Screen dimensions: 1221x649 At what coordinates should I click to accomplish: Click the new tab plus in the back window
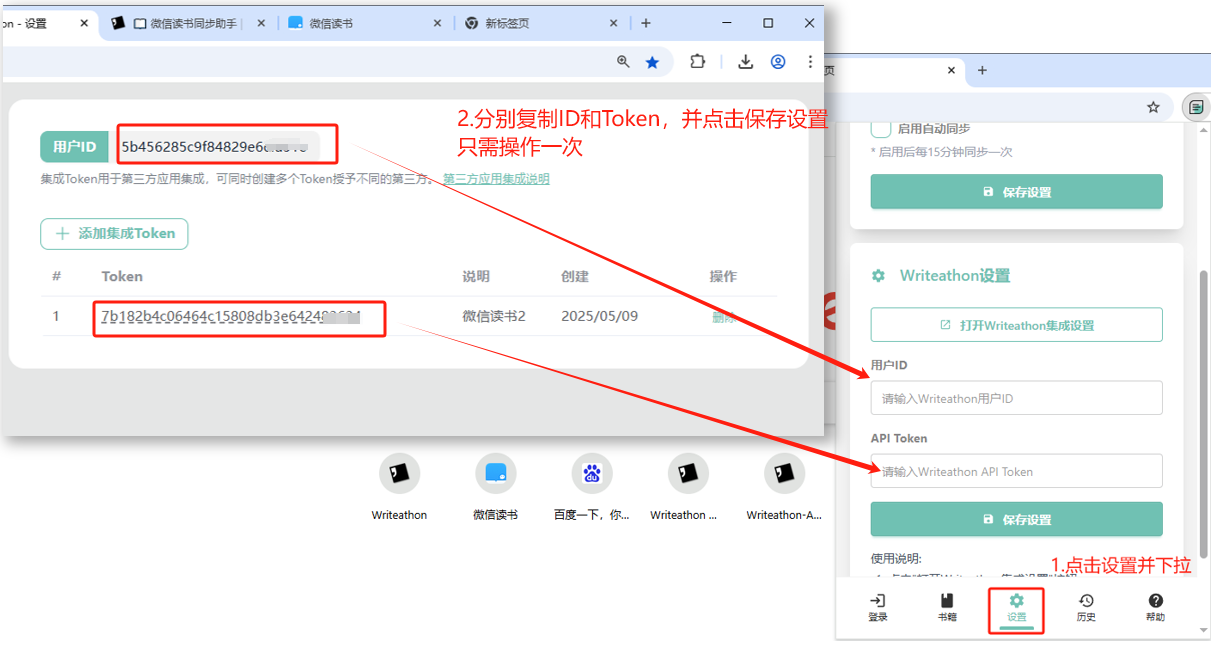[982, 70]
